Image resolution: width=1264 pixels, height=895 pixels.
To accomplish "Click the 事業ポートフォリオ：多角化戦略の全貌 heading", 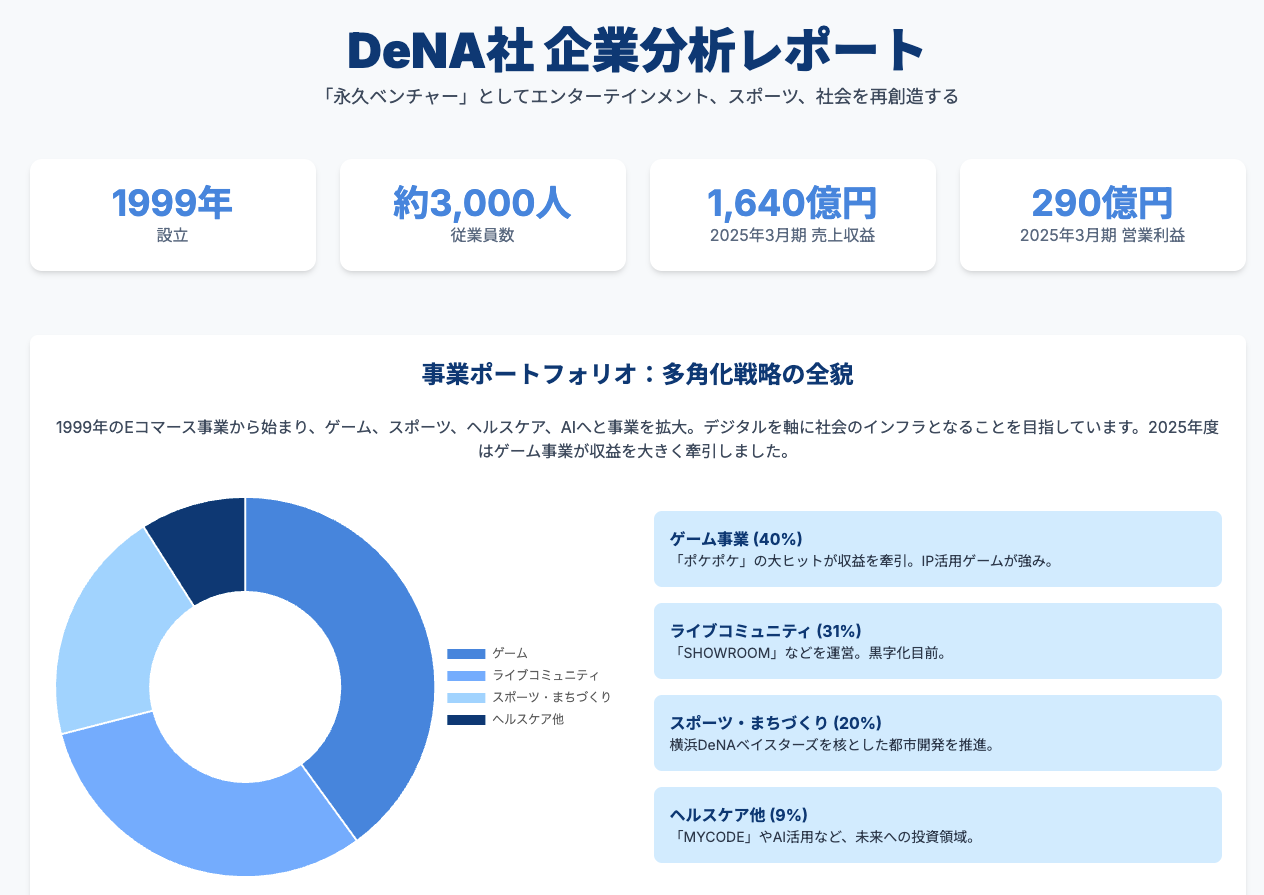I will 638,375.
